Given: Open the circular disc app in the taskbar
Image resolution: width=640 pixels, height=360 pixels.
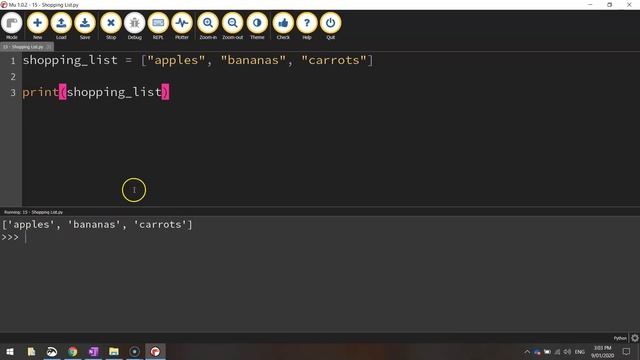Looking at the screenshot, I should click(x=134, y=351).
